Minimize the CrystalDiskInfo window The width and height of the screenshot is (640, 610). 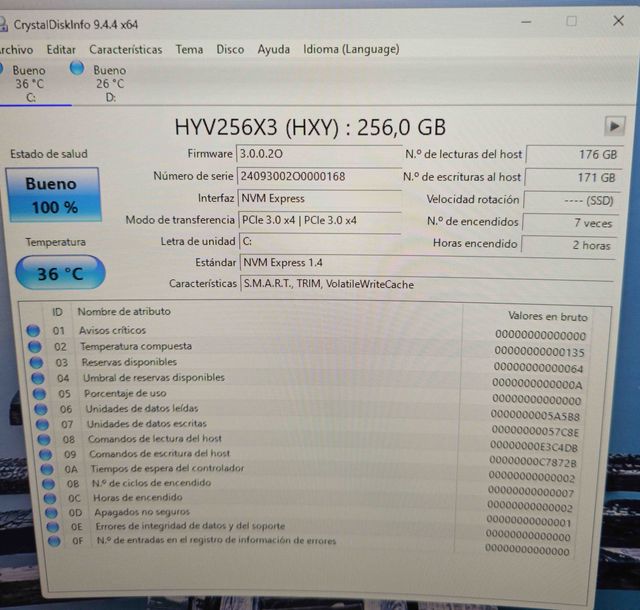(x=527, y=22)
